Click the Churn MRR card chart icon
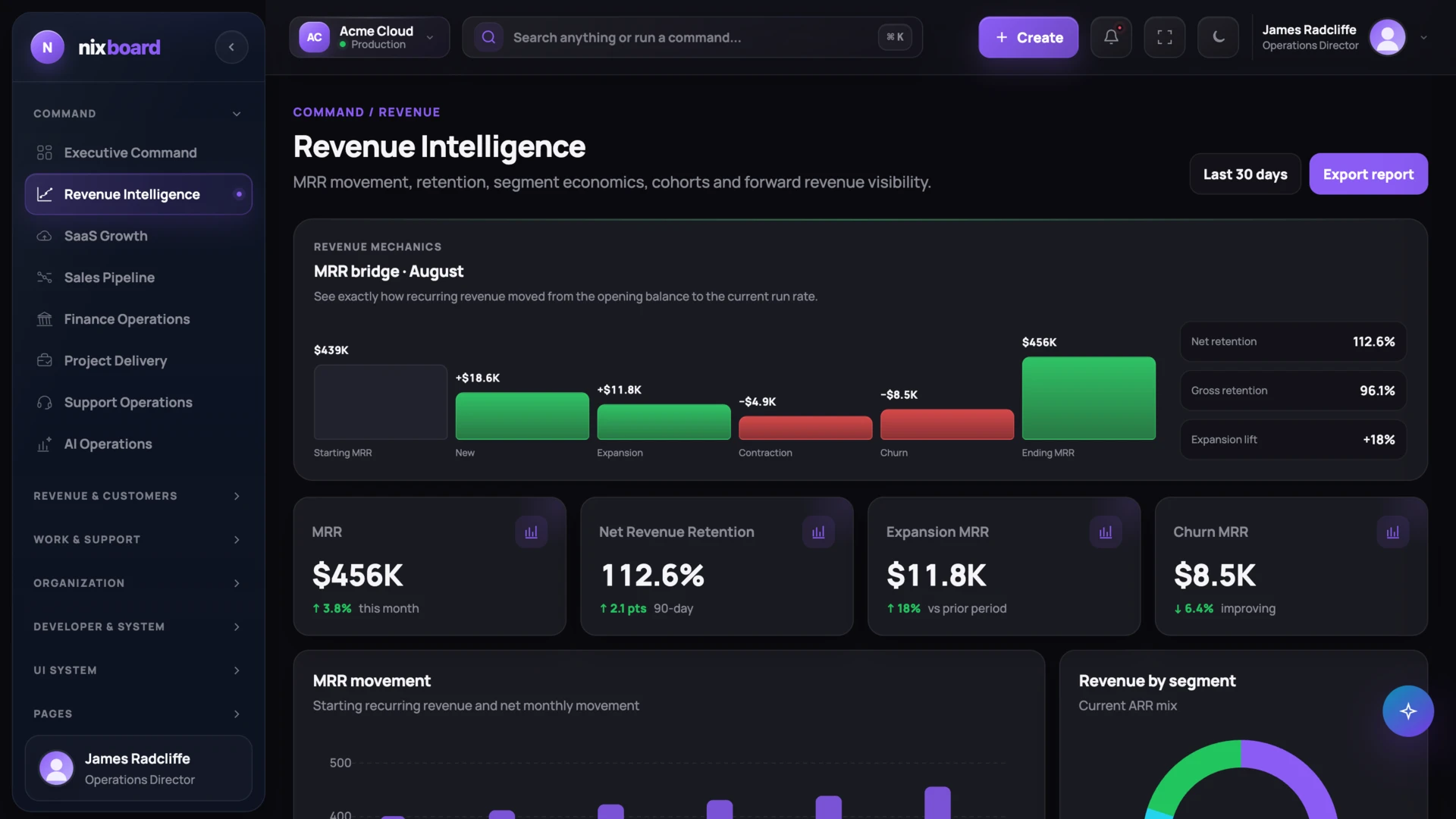 [1393, 532]
